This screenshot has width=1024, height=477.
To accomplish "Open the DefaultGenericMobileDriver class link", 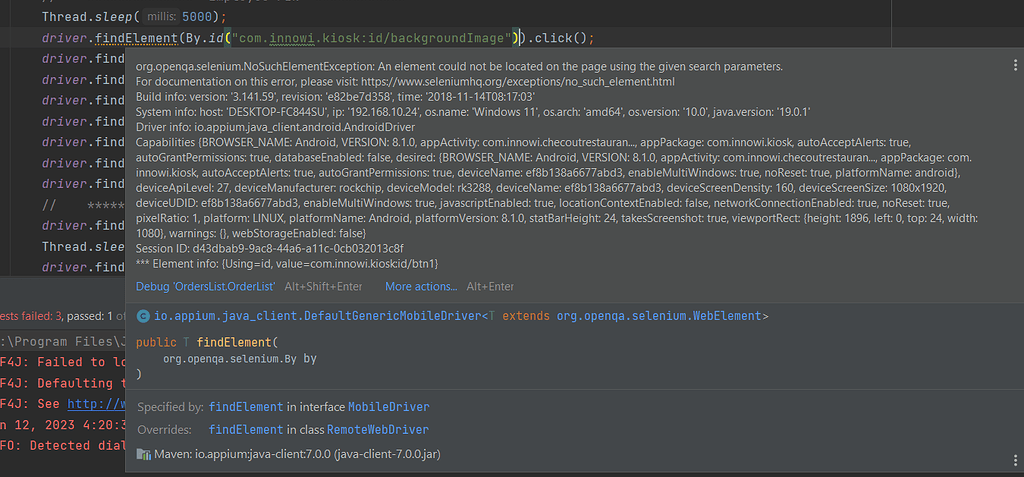I will click(x=318, y=316).
